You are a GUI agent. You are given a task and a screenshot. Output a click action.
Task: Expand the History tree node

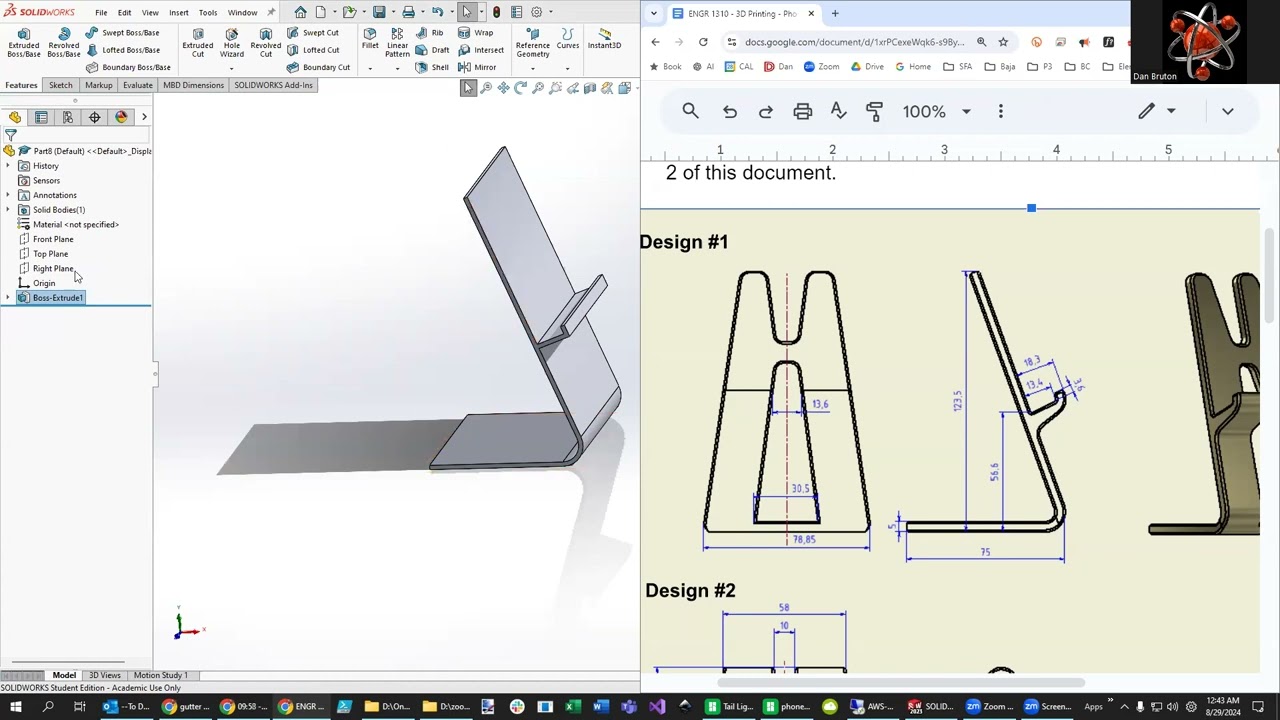(8, 166)
